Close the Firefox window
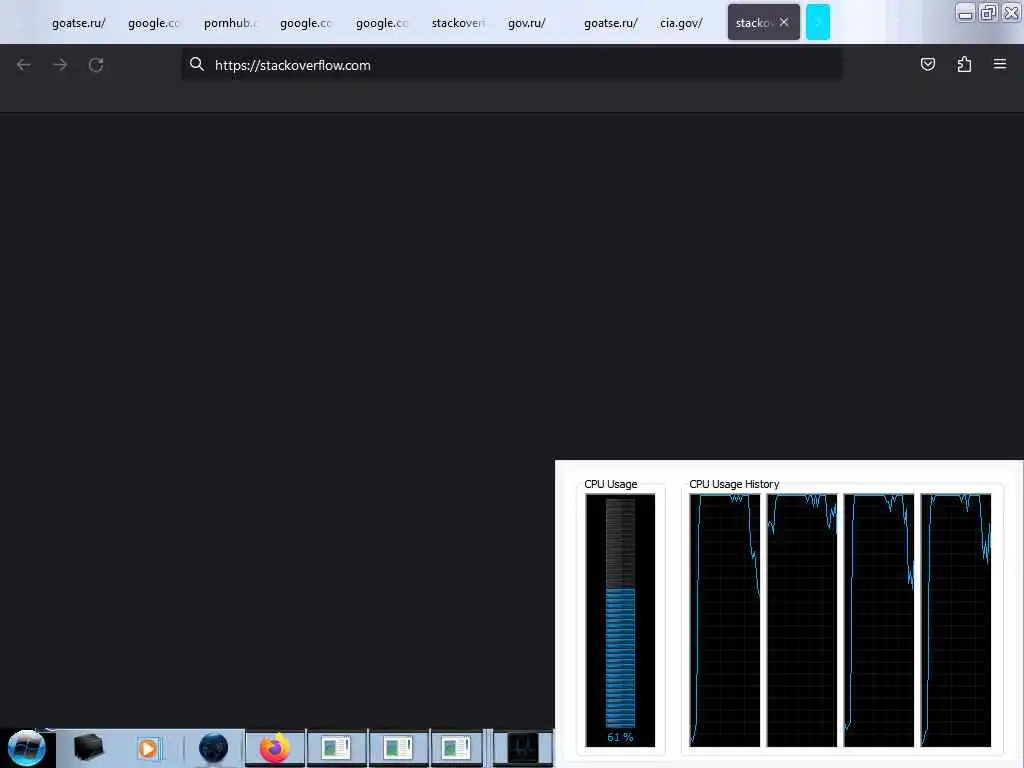 [1011, 12]
